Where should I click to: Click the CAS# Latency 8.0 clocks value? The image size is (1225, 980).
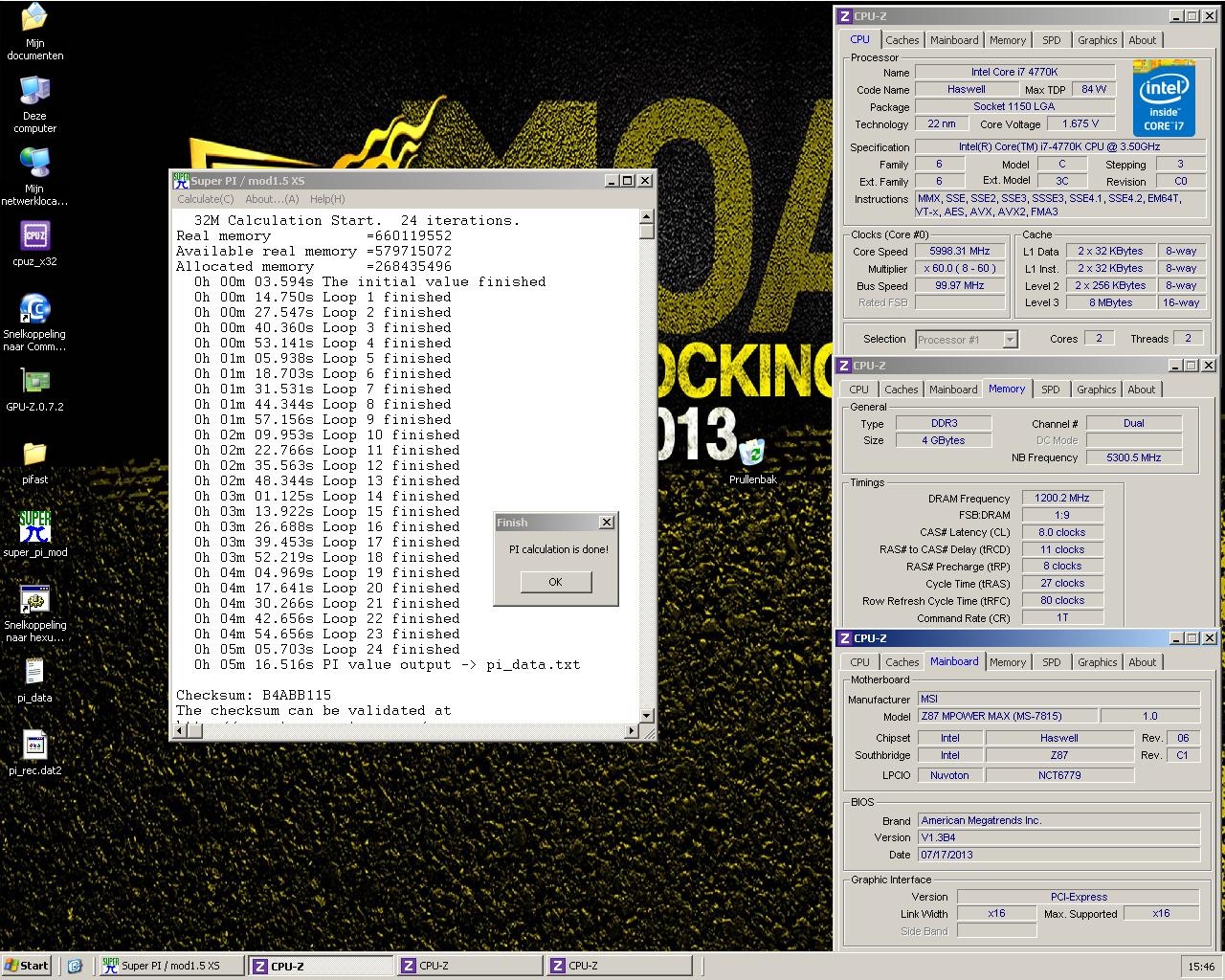pos(1062,532)
